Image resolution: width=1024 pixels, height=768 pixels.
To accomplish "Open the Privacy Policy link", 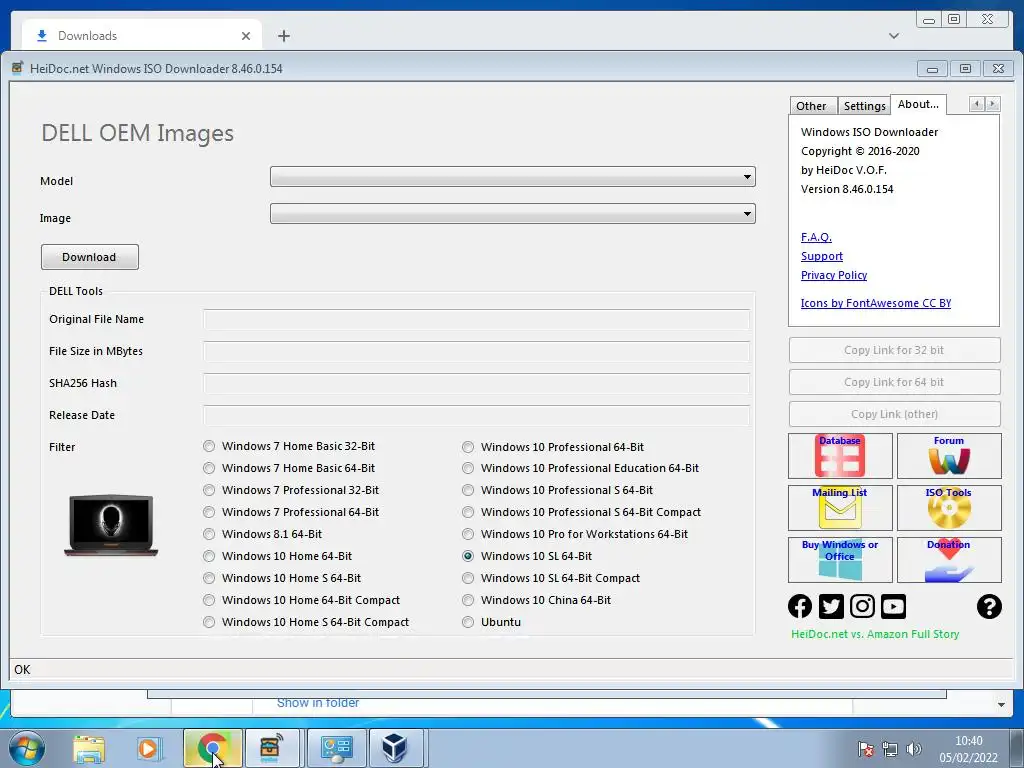I will click(834, 275).
